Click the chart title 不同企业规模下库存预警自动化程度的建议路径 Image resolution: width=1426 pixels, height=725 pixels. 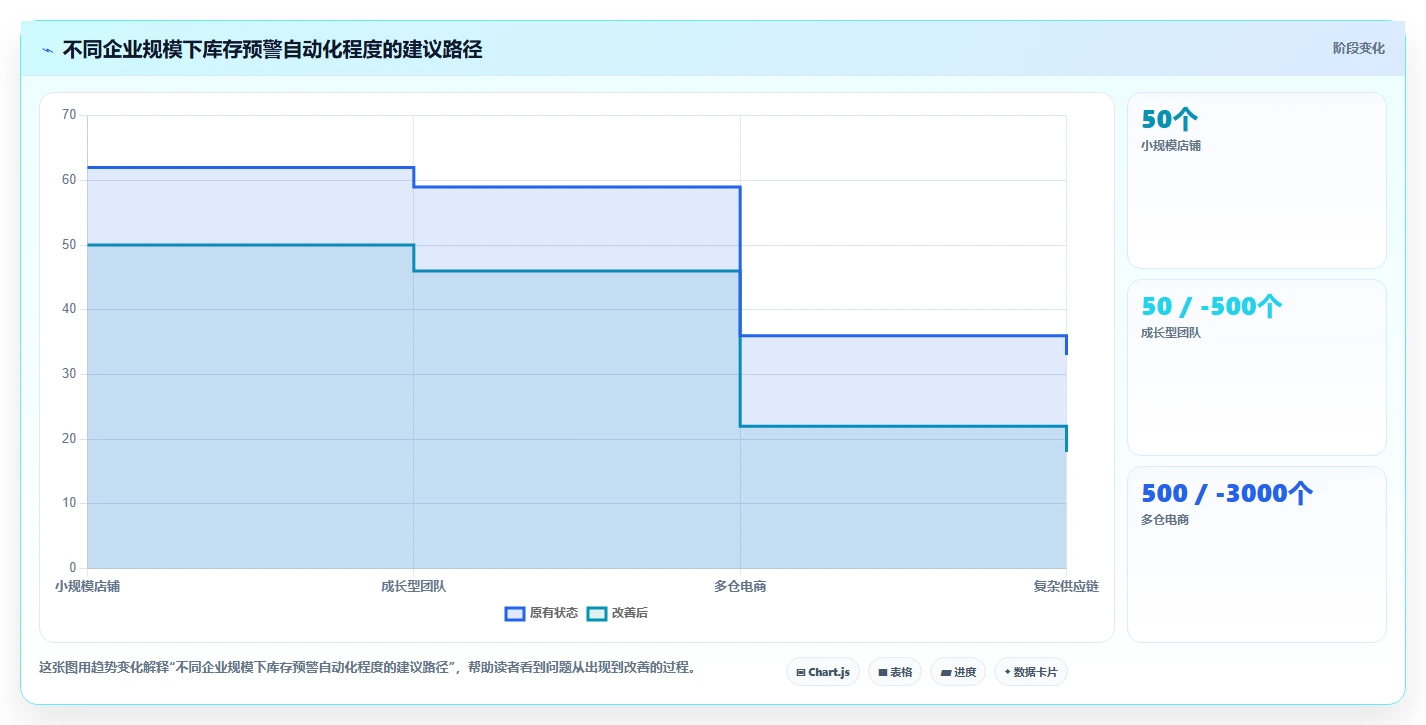272,49
